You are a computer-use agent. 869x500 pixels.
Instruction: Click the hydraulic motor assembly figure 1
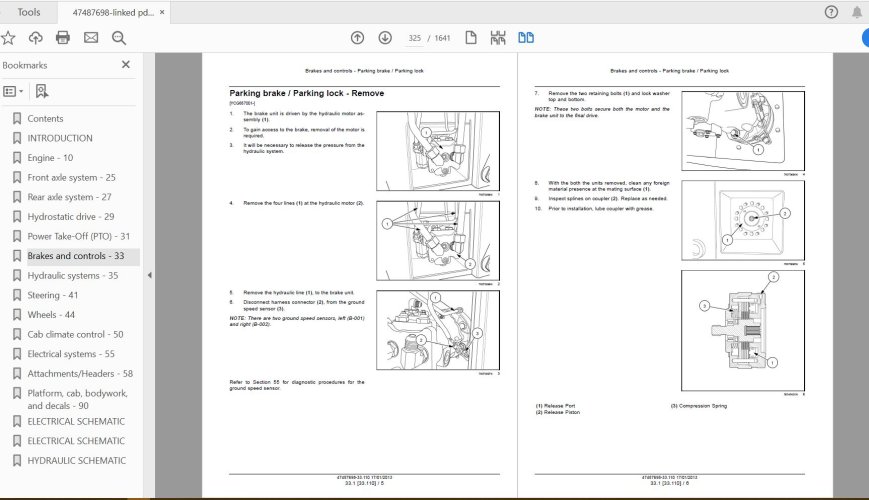click(x=438, y=151)
